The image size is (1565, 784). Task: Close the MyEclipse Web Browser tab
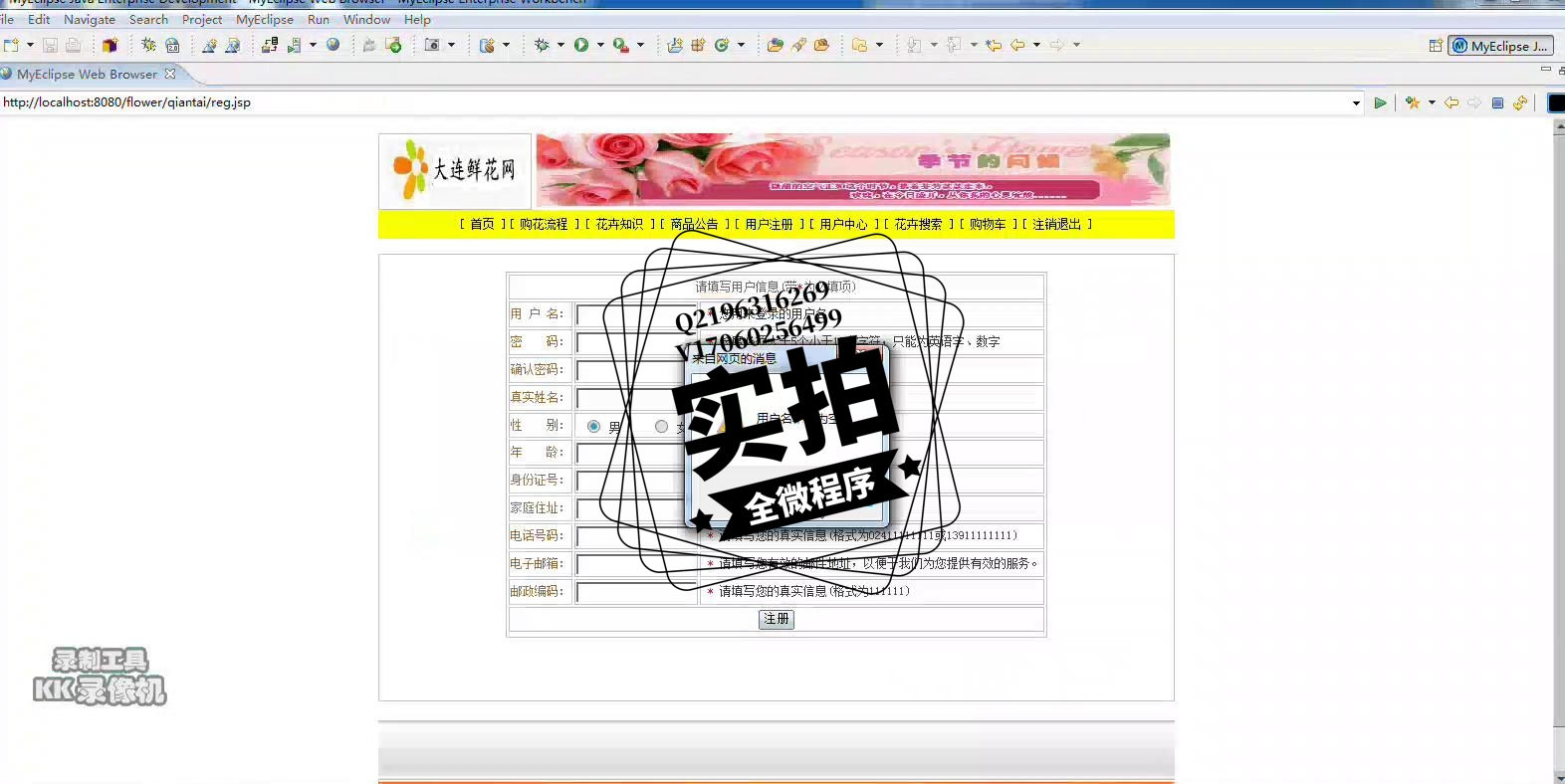[170, 74]
